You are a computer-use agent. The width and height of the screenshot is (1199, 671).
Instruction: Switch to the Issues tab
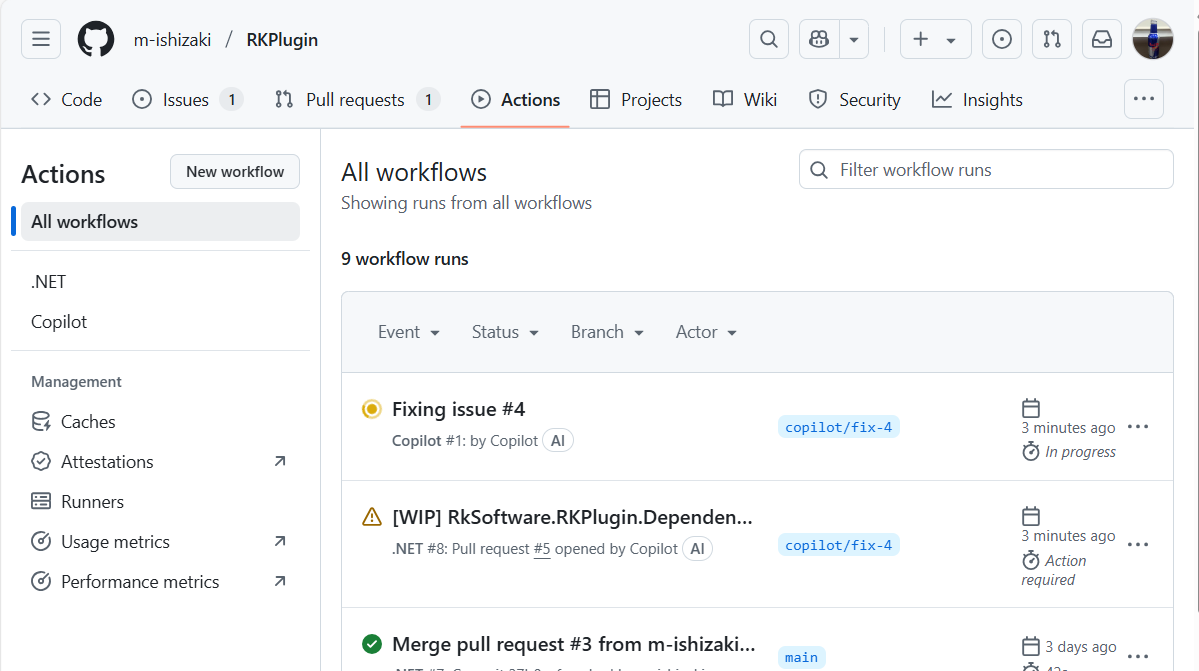[x=187, y=99]
